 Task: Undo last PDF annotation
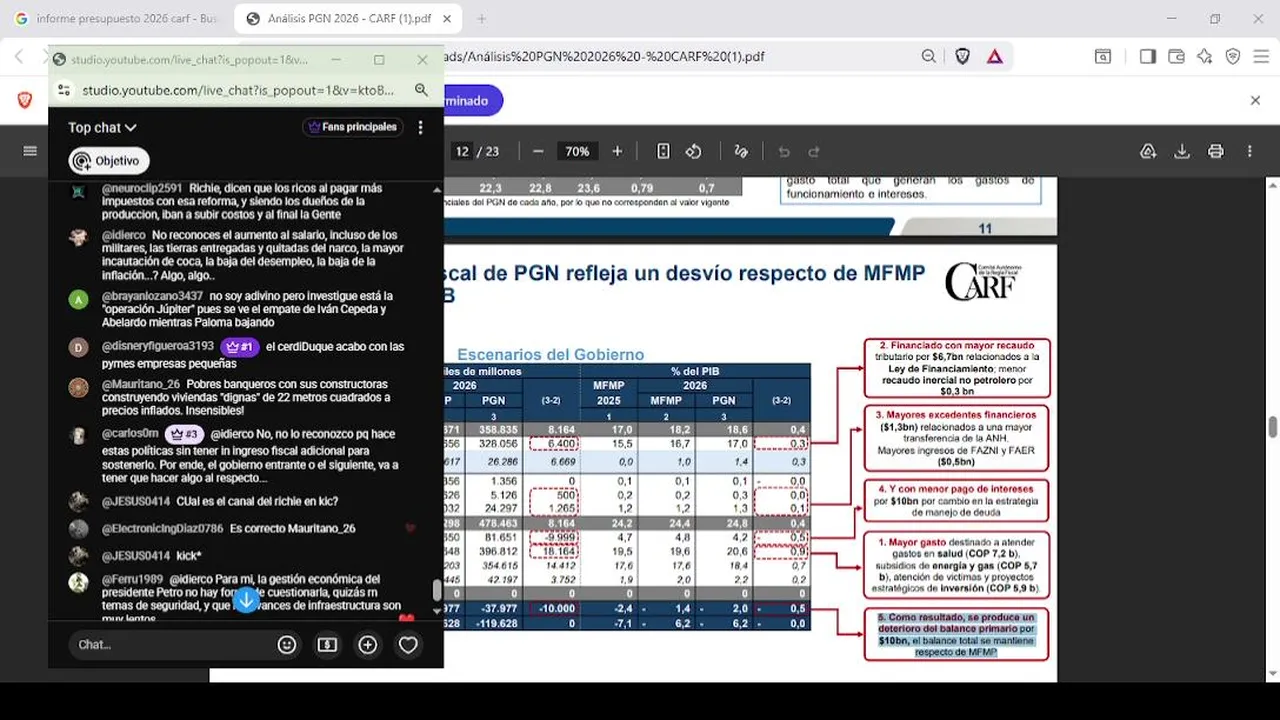click(x=784, y=151)
